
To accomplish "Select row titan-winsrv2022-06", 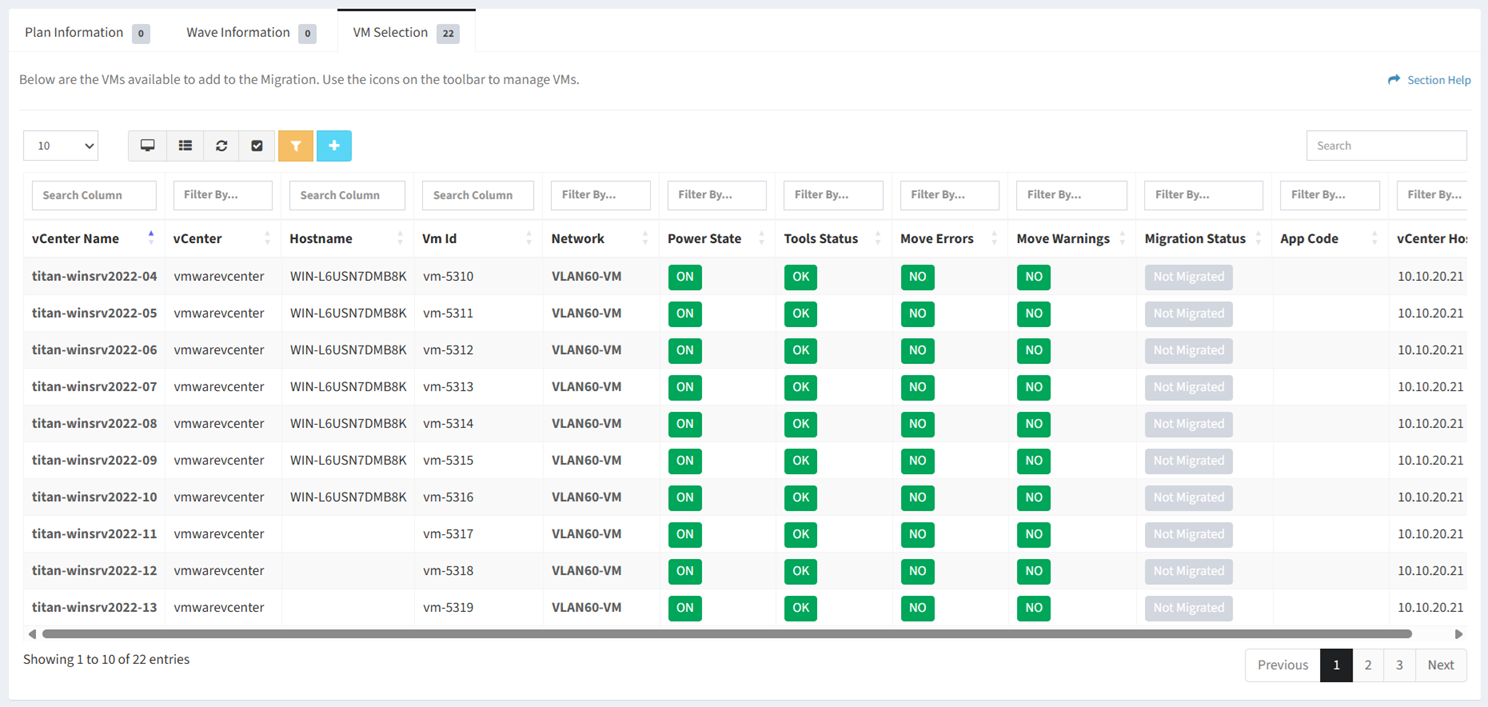I will [x=745, y=350].
